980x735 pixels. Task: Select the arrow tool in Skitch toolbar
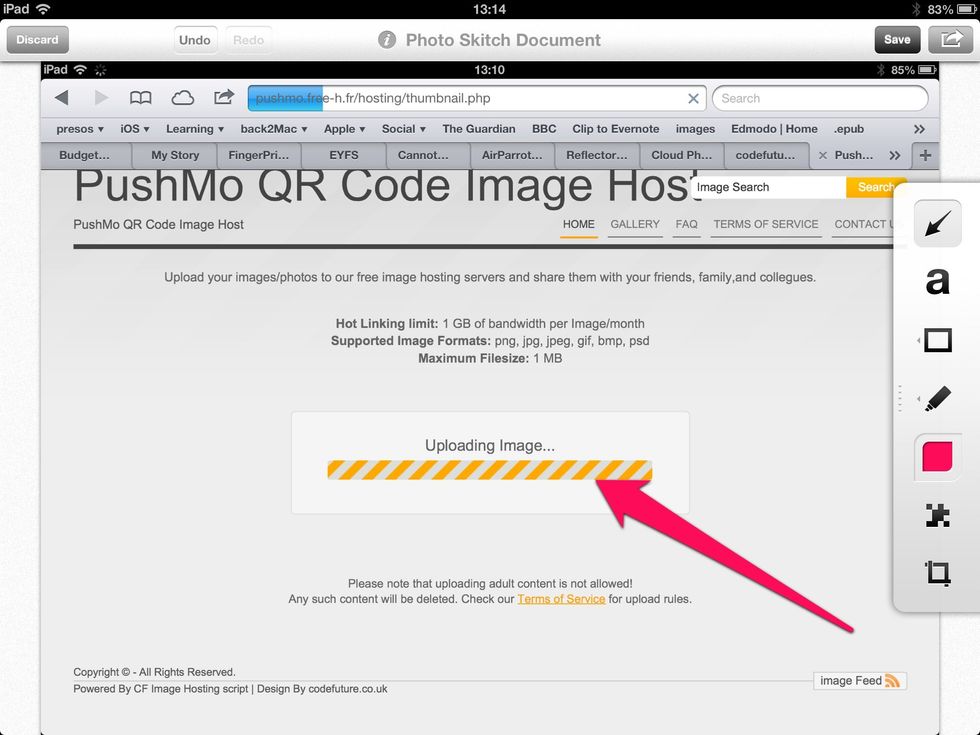937,224
